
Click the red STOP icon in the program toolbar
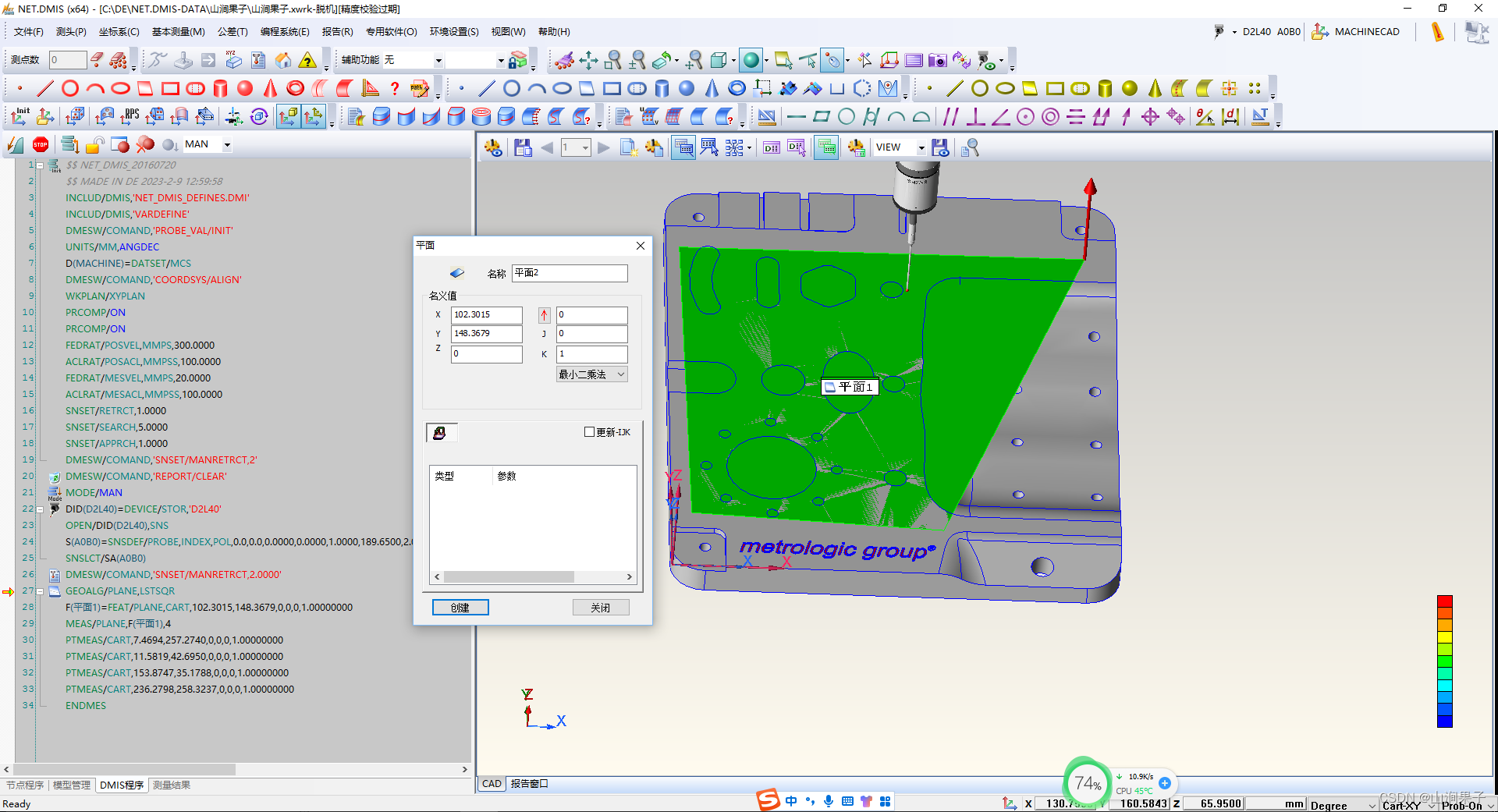[x=41, y=144]
